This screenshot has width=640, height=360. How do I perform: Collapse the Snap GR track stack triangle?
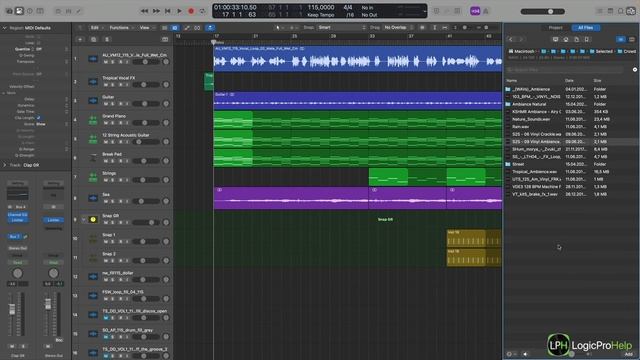click(x=84, y=220)
